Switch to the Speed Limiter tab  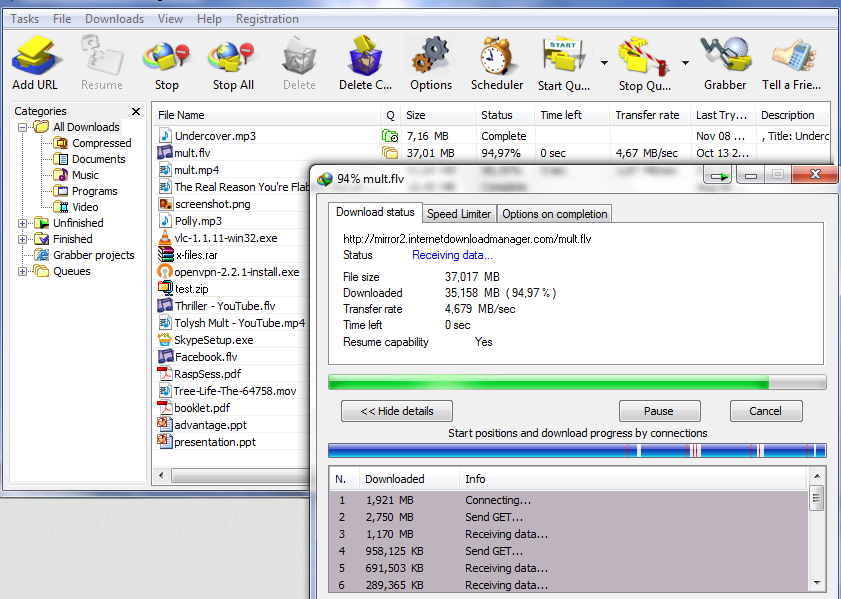coord(459,213)
